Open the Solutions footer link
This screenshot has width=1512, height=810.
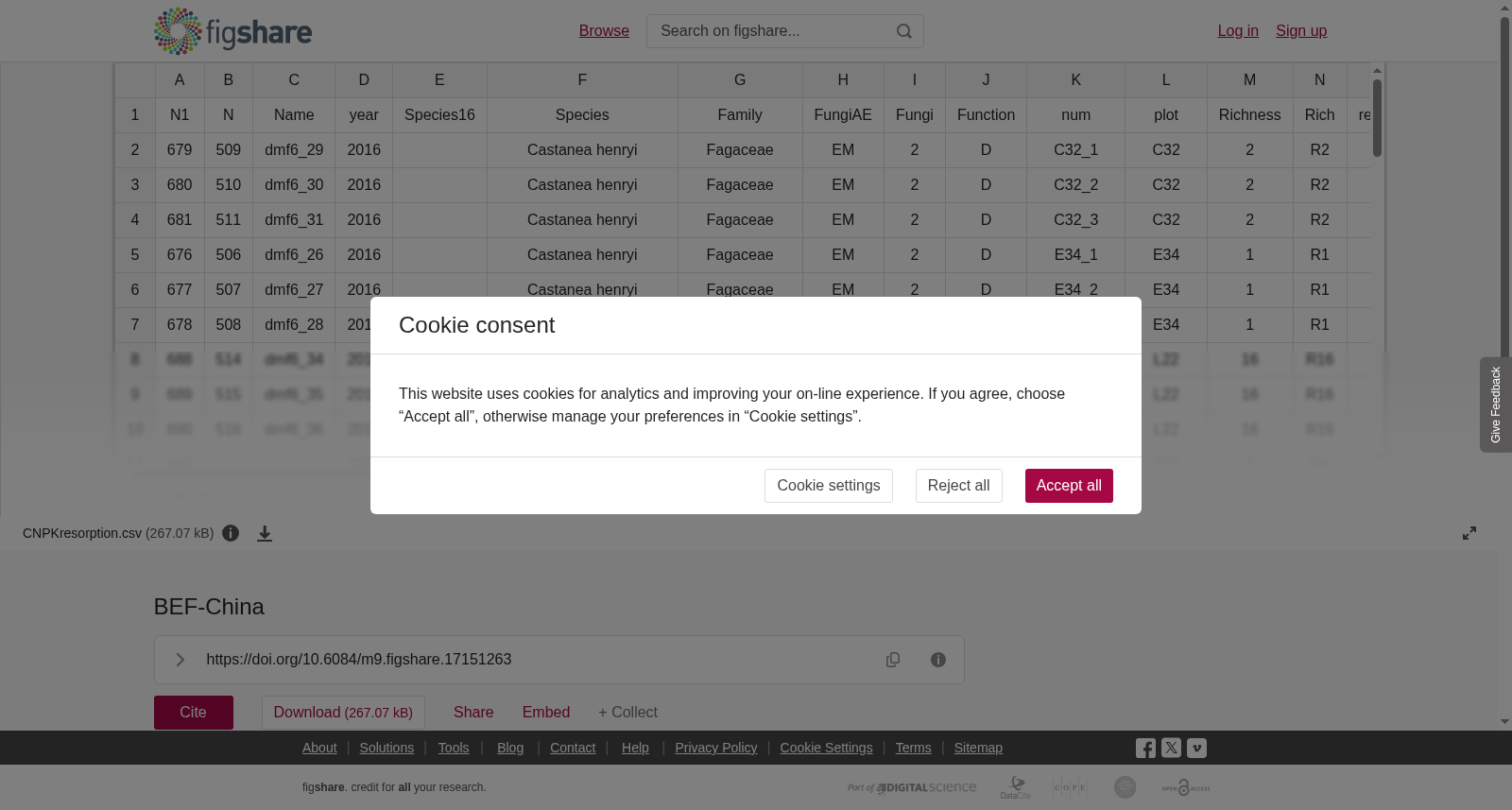pos(387,748)
